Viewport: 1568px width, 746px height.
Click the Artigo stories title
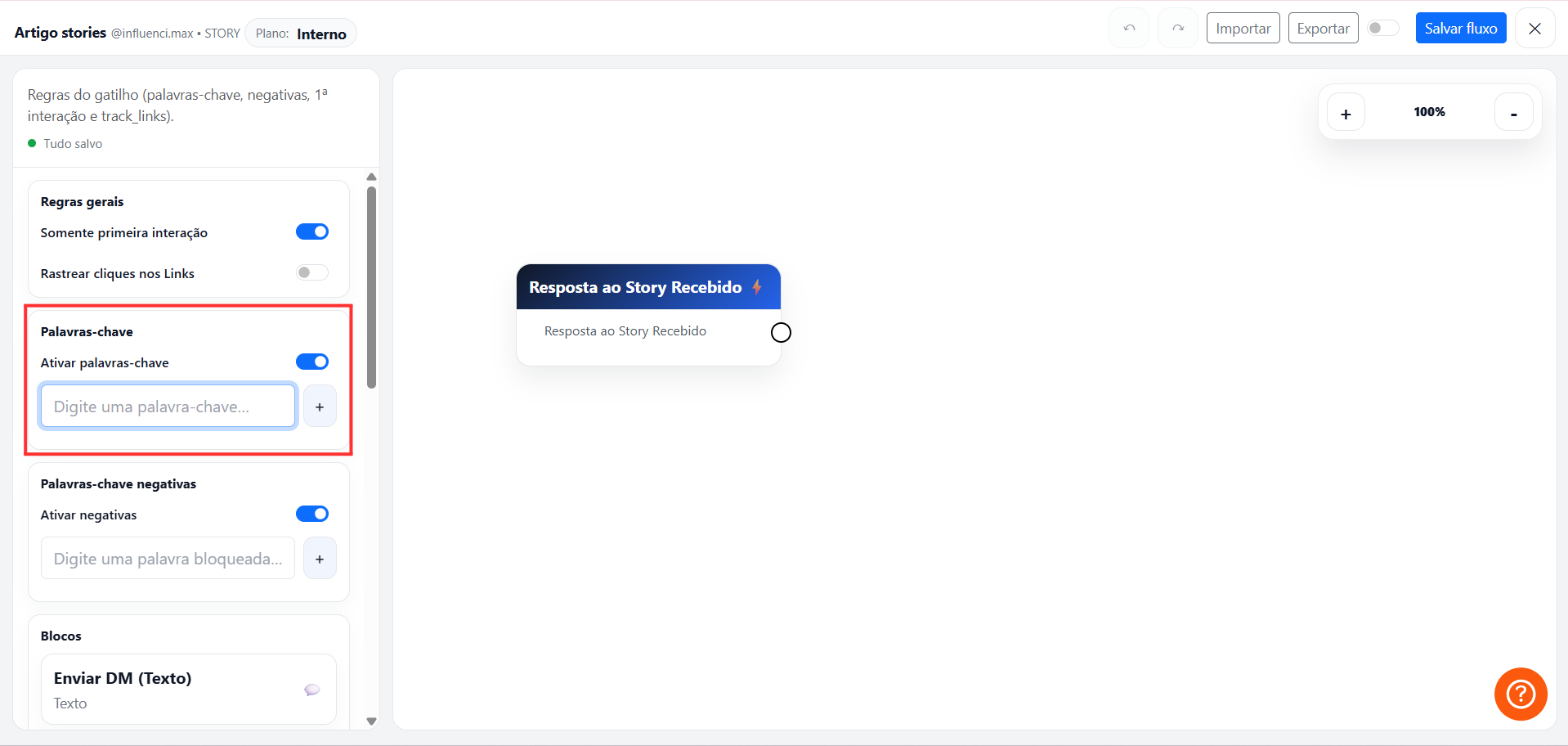click(60, 33)
